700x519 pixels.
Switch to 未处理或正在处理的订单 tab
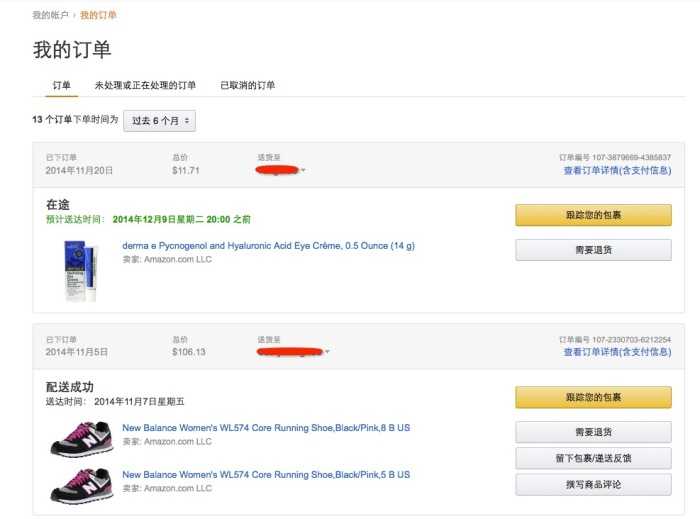click(x=145, y=85)
